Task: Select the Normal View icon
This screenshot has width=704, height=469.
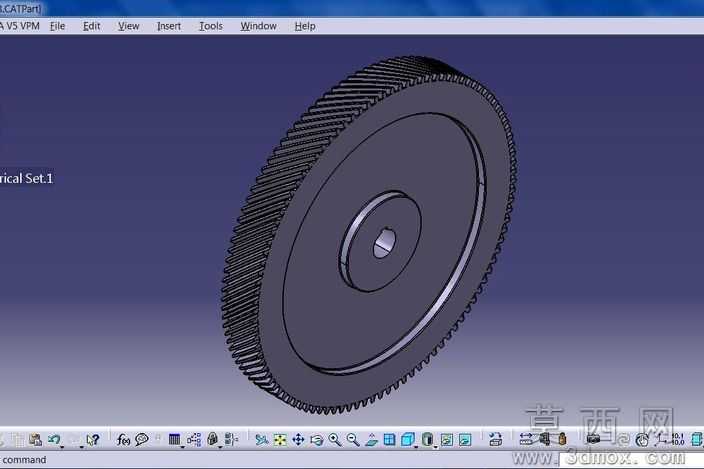Action: click(371, 440)
